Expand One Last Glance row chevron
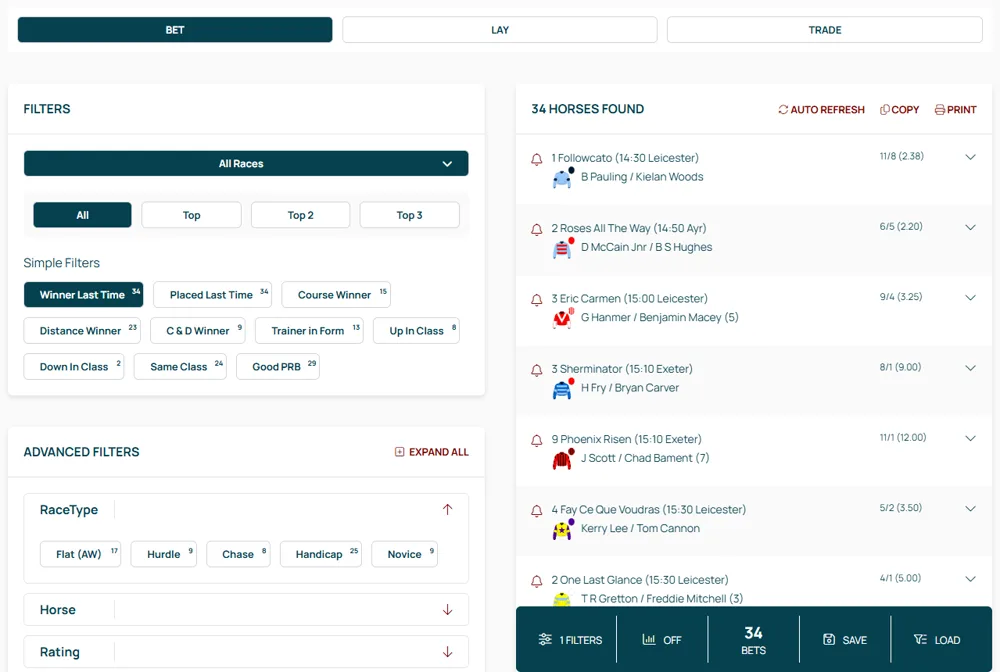This screenshot has width=1000, height=672. click(x=970, y=579)
